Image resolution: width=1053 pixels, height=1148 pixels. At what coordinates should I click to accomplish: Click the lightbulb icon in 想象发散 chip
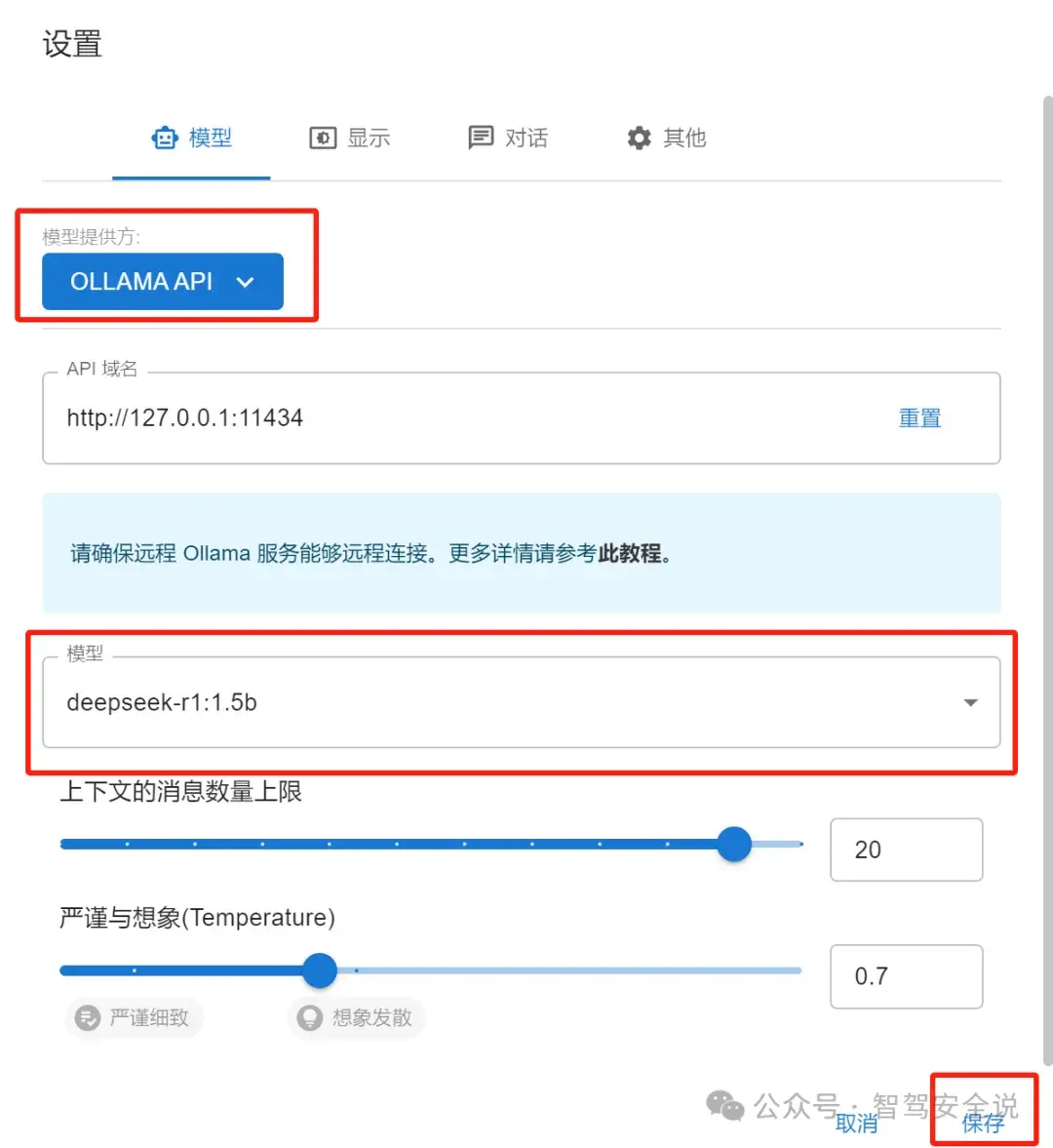309,1017
